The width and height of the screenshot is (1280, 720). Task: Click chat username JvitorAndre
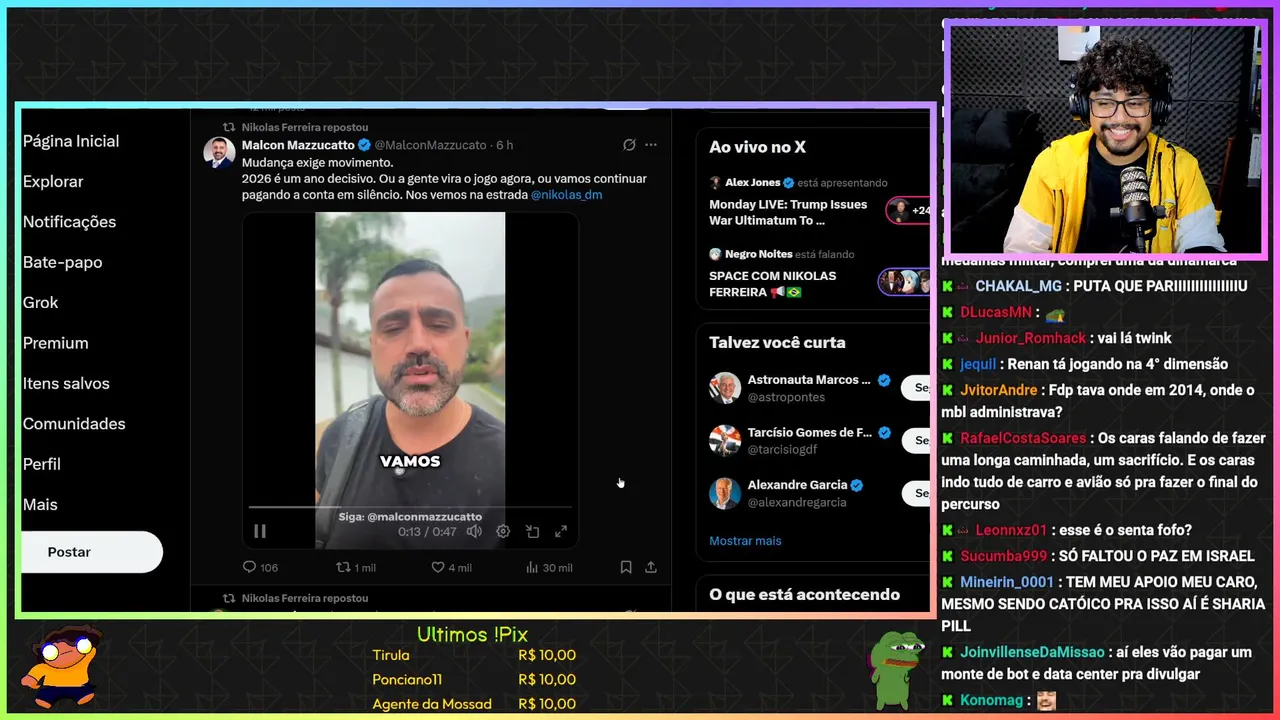tap(999, 390)
